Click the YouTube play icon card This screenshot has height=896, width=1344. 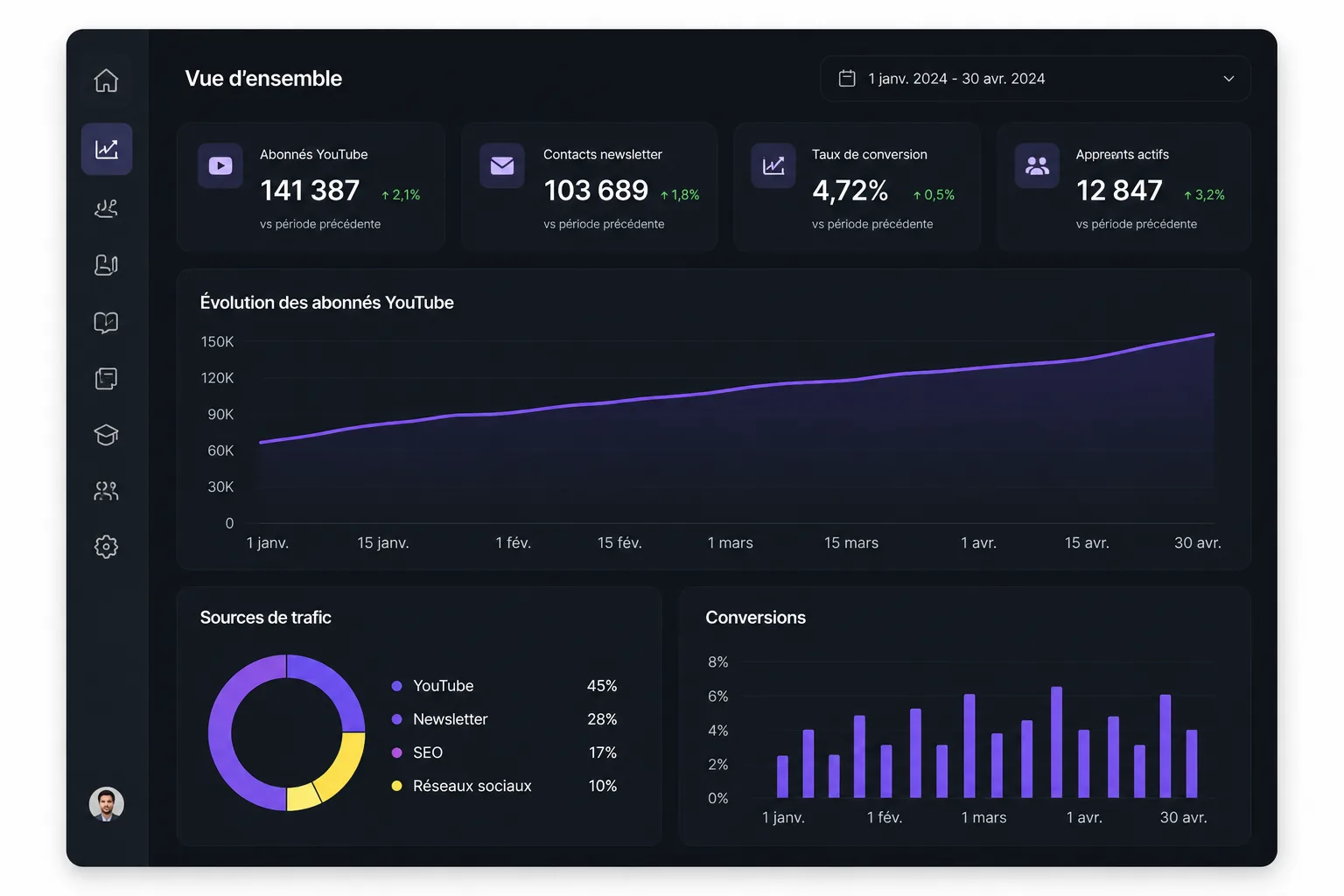[220, 165]
